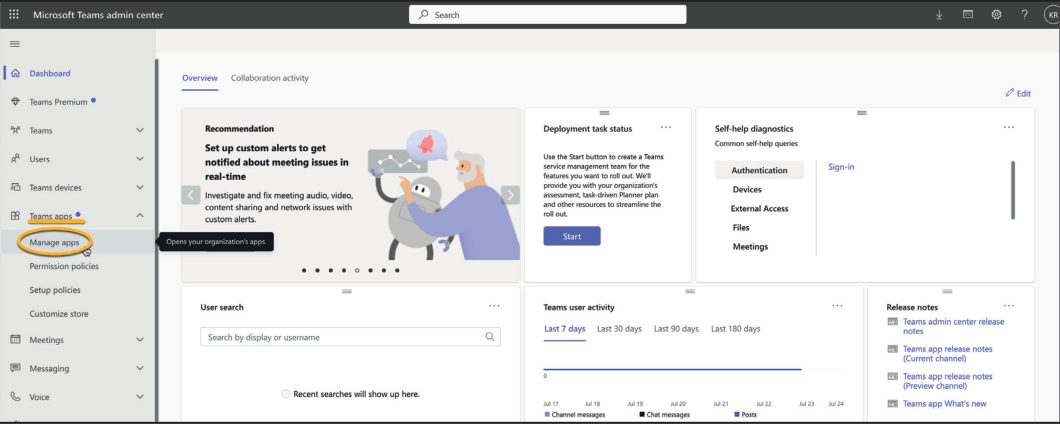Select the Last 180 days tab
The height and width of the screenshot is (426, 1060).
coord(736,329)
